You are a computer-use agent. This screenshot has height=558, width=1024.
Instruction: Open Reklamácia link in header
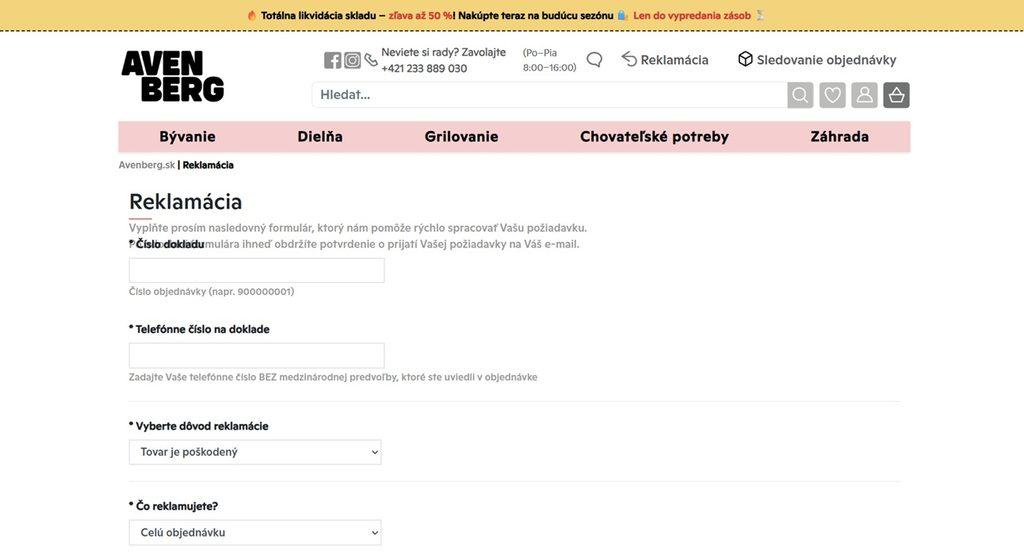(x=665, y=59)
